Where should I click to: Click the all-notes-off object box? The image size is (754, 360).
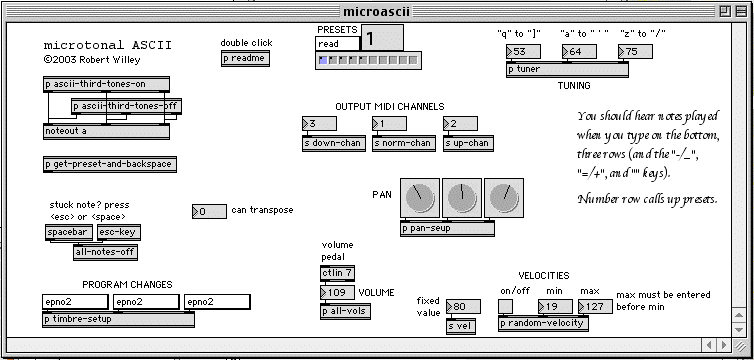pyautogui.click(x=105, y=252)
